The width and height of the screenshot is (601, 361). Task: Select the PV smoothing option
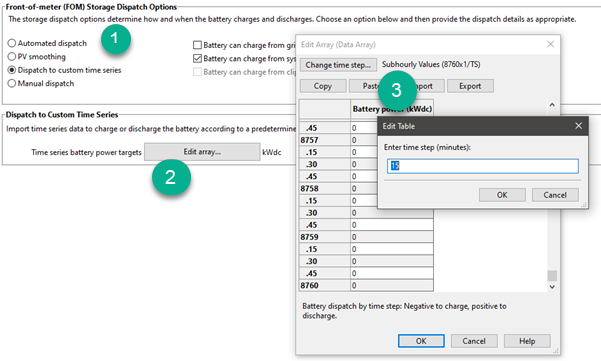point(12,57)
